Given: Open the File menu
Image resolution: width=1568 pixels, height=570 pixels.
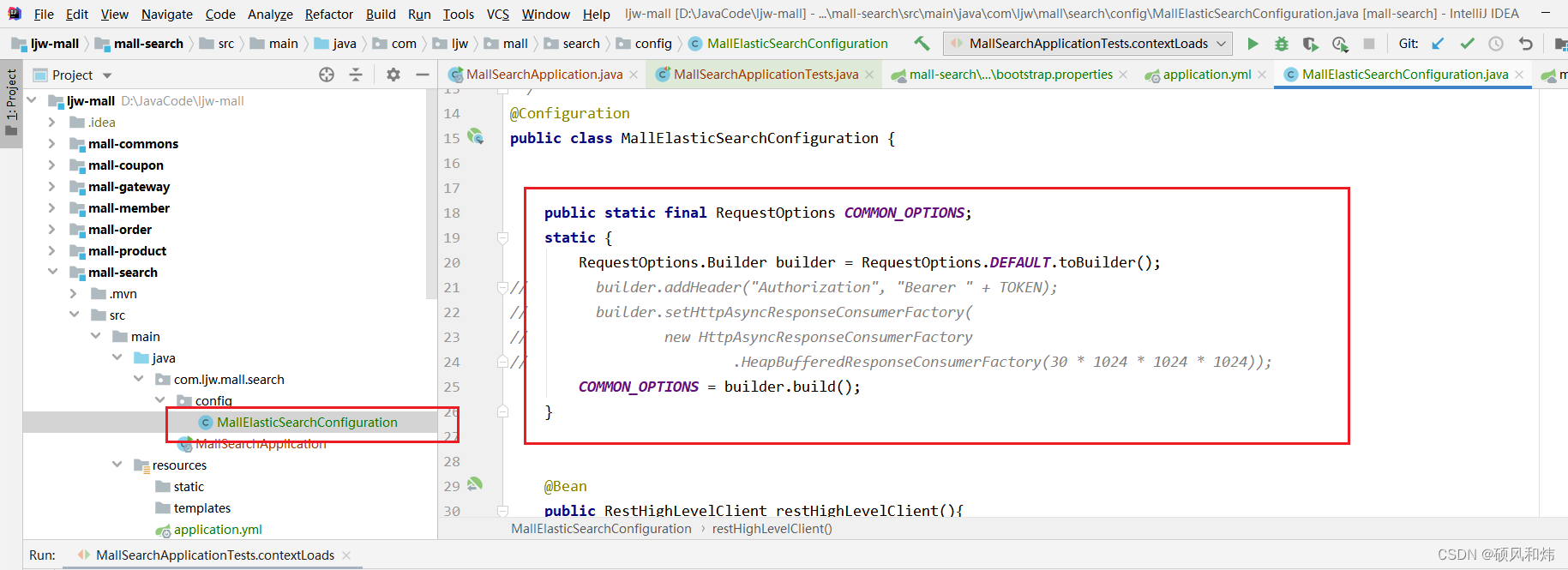Looking at the screenshot, I should [44, 14].
